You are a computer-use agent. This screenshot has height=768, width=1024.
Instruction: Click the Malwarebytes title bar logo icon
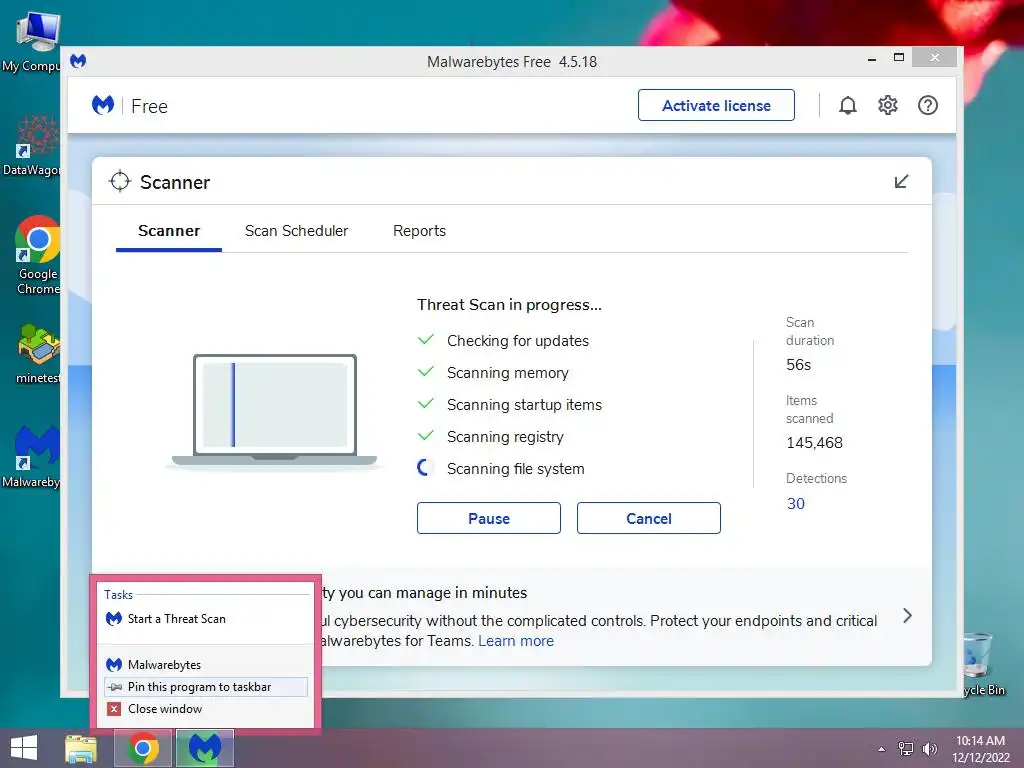(78, 61)
